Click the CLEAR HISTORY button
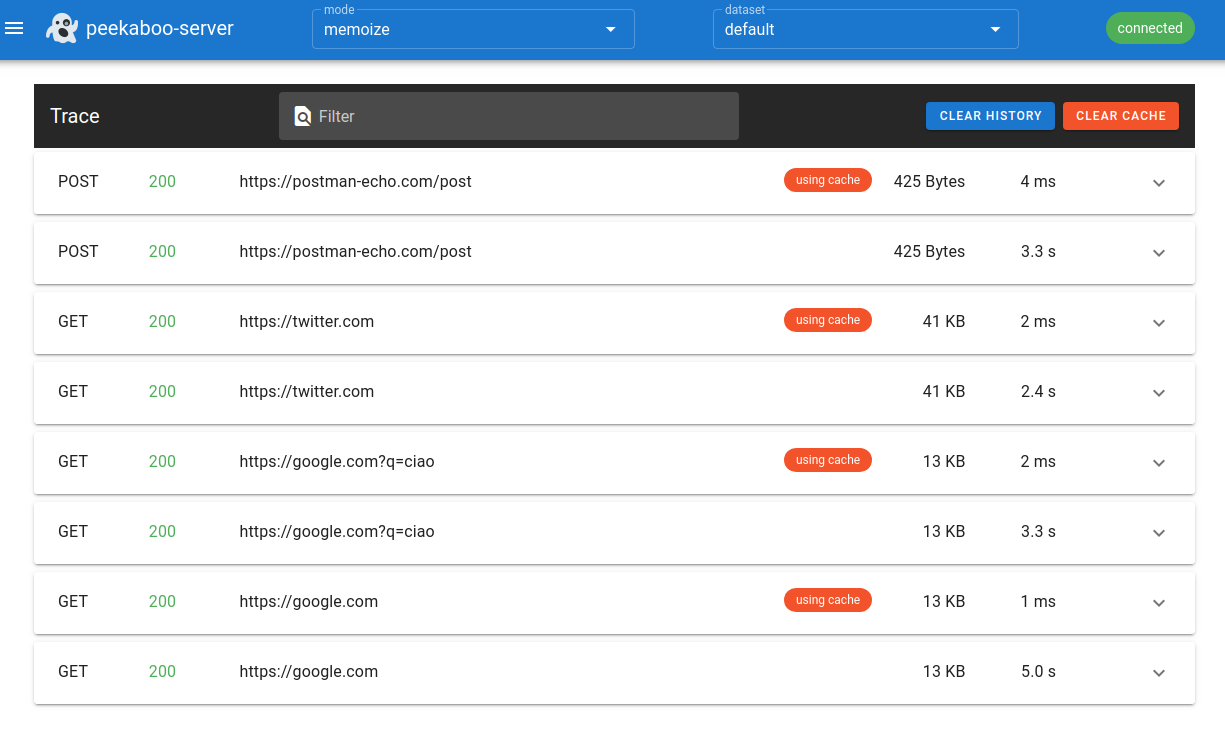The image size is (1225, 751). [990, 116]
